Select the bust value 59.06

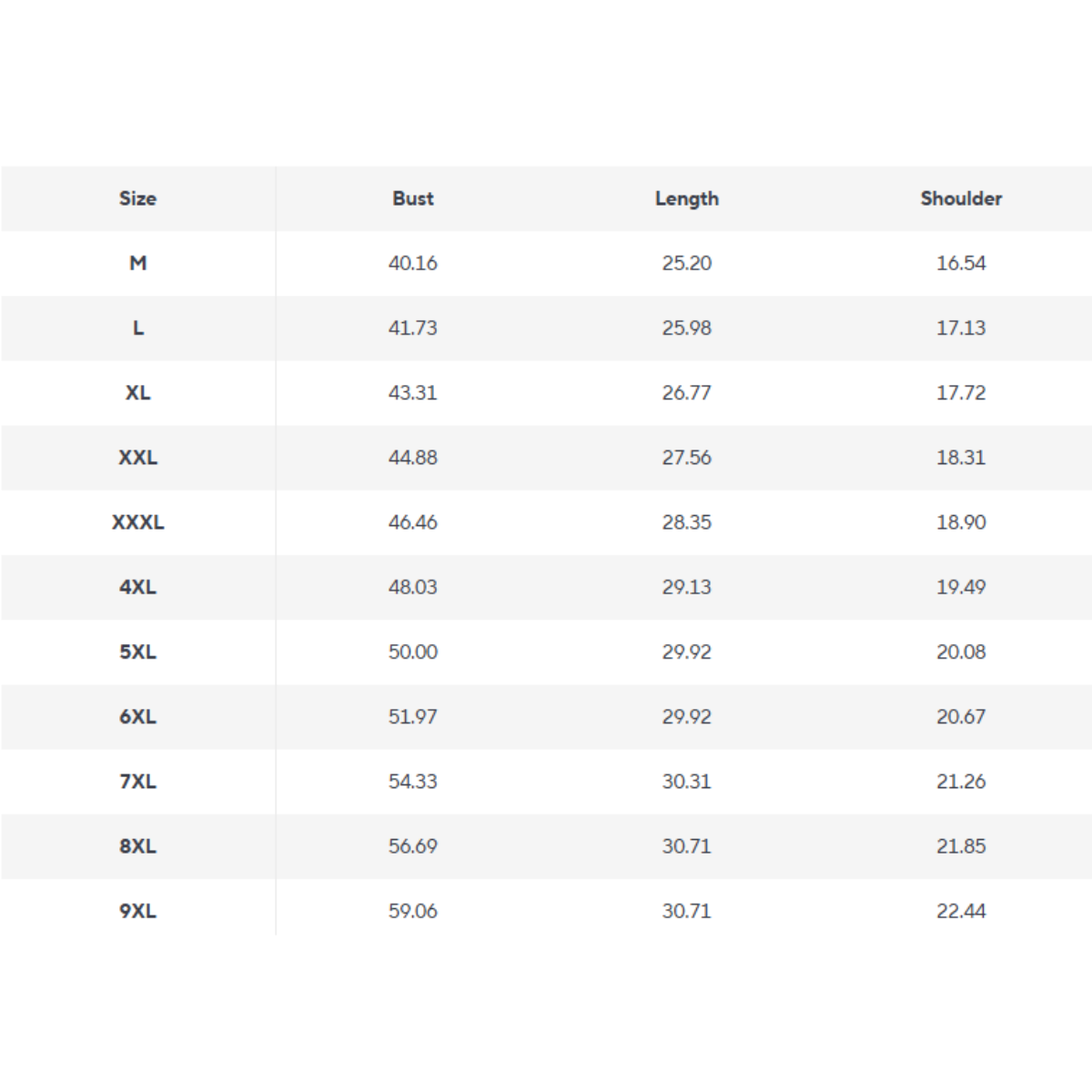(x=413, y=911)
